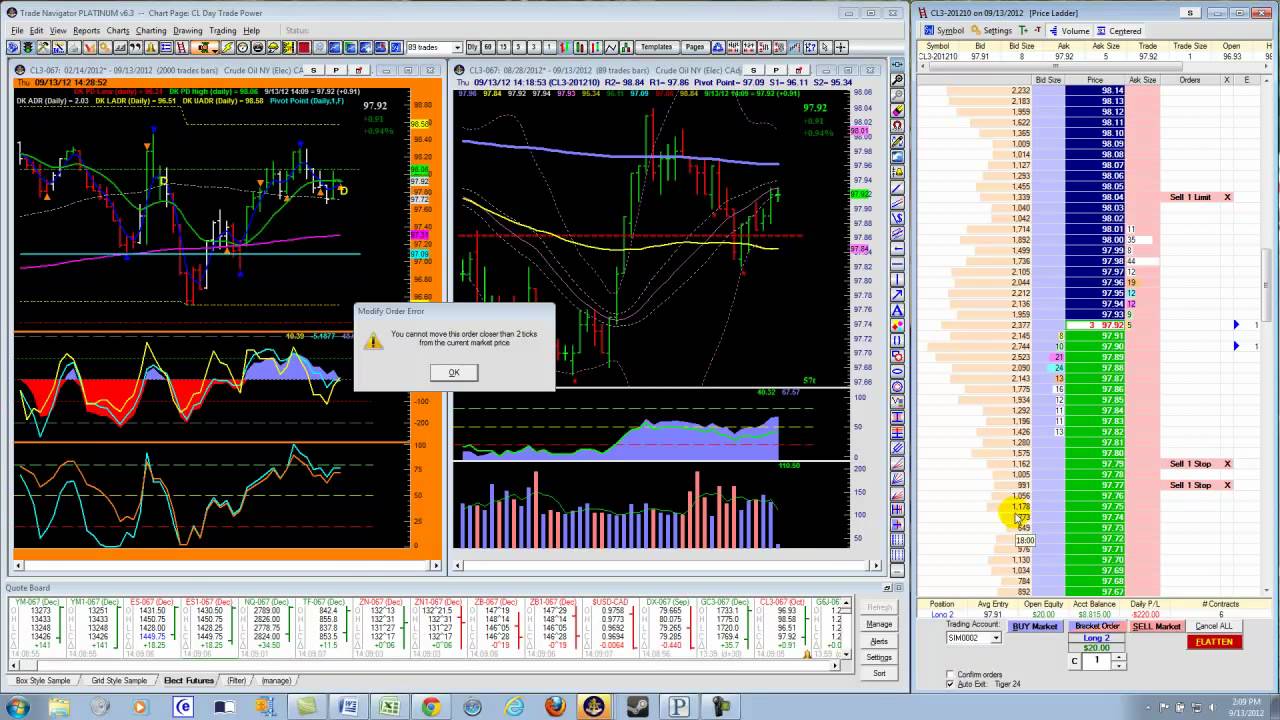
Task: Open the Reports menu
Action: pos(86,30)
